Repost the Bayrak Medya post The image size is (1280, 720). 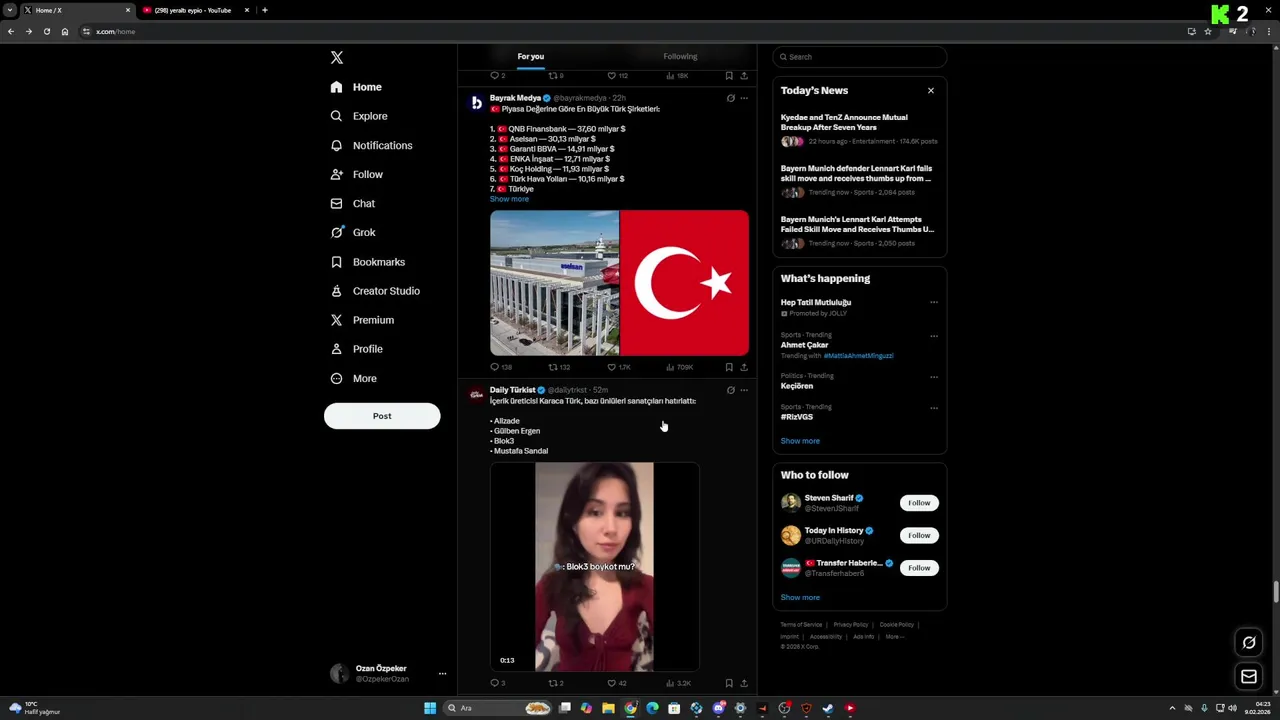coord(559,367)
